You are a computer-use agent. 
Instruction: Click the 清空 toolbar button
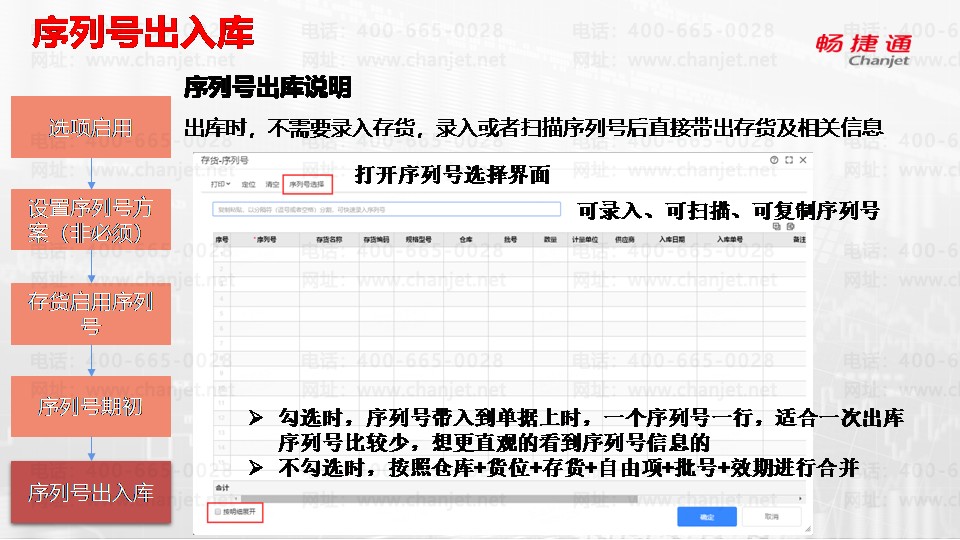(272, 184)
